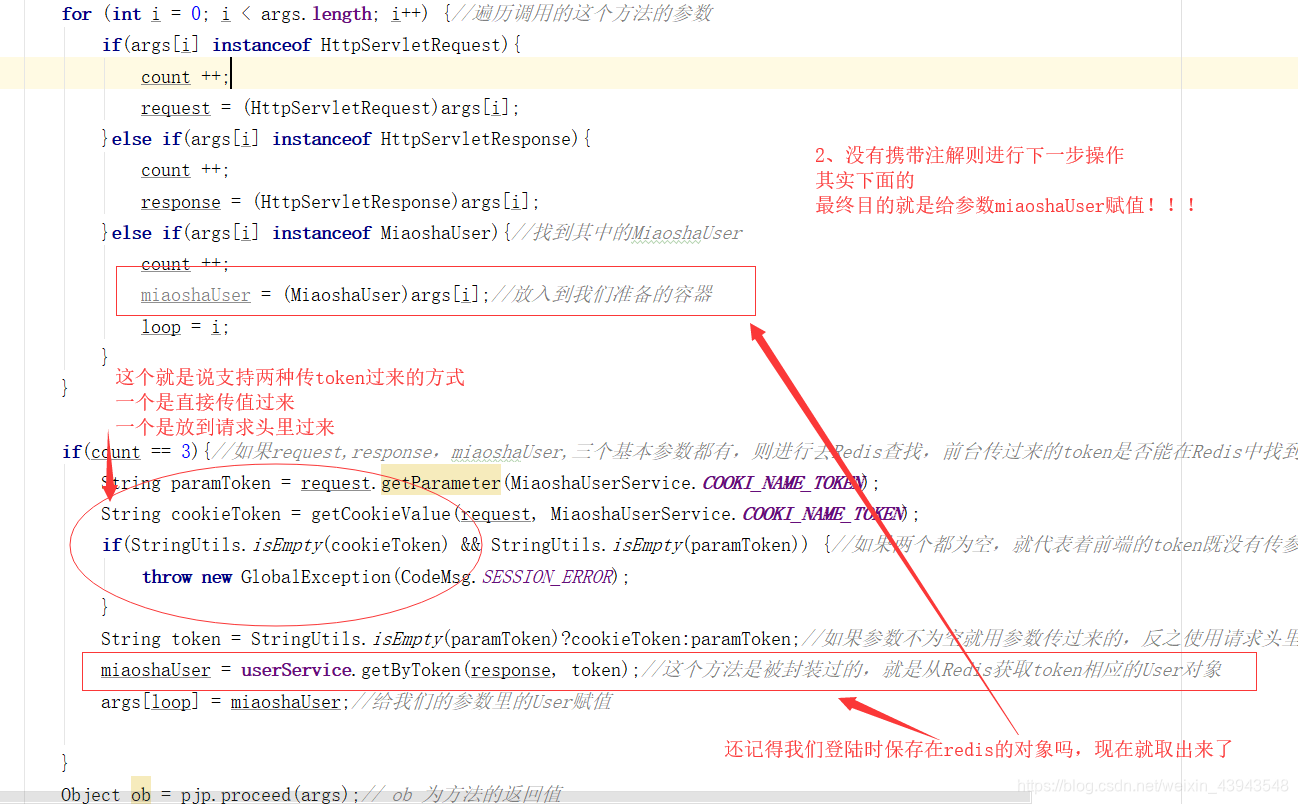Click "request" in the line assigning (HttpServletRequest)args[i]
Image resolution: width=1298 pixels, height=804 pixels.
pos(176,108)
